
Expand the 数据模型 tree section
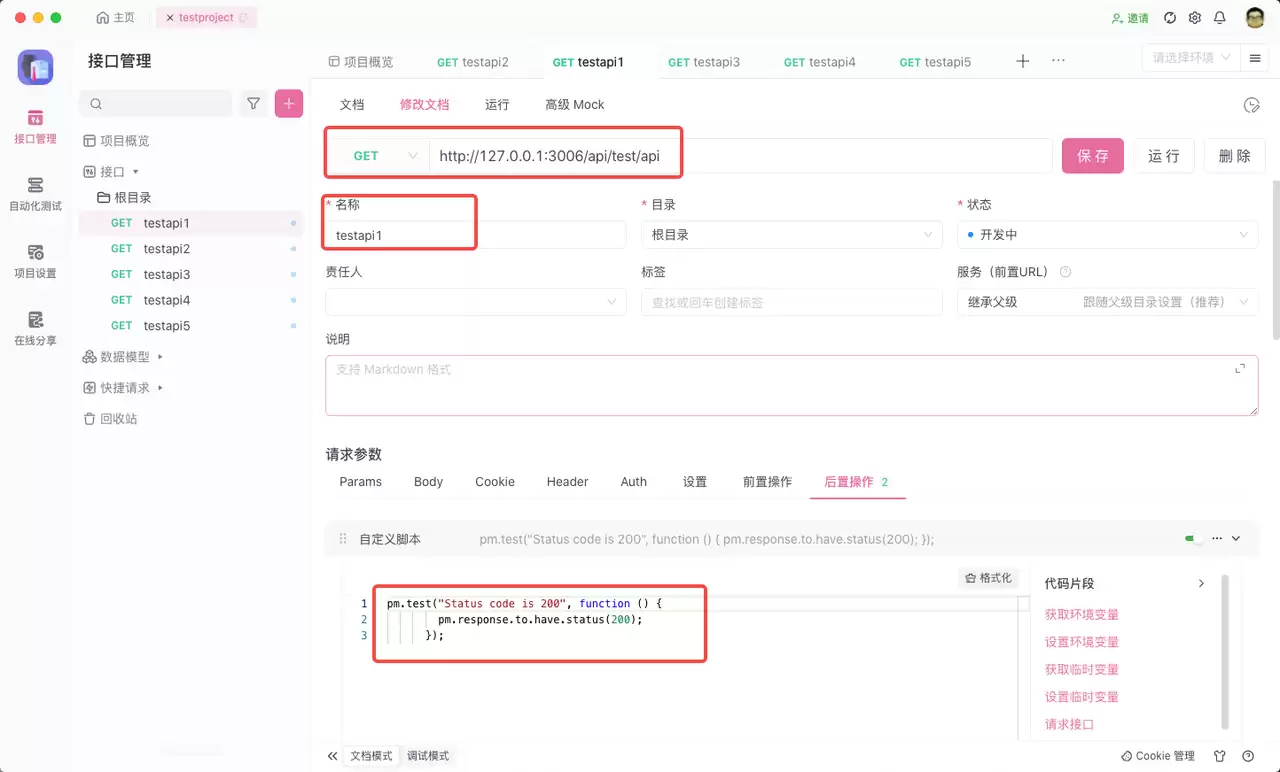point(160,357)
